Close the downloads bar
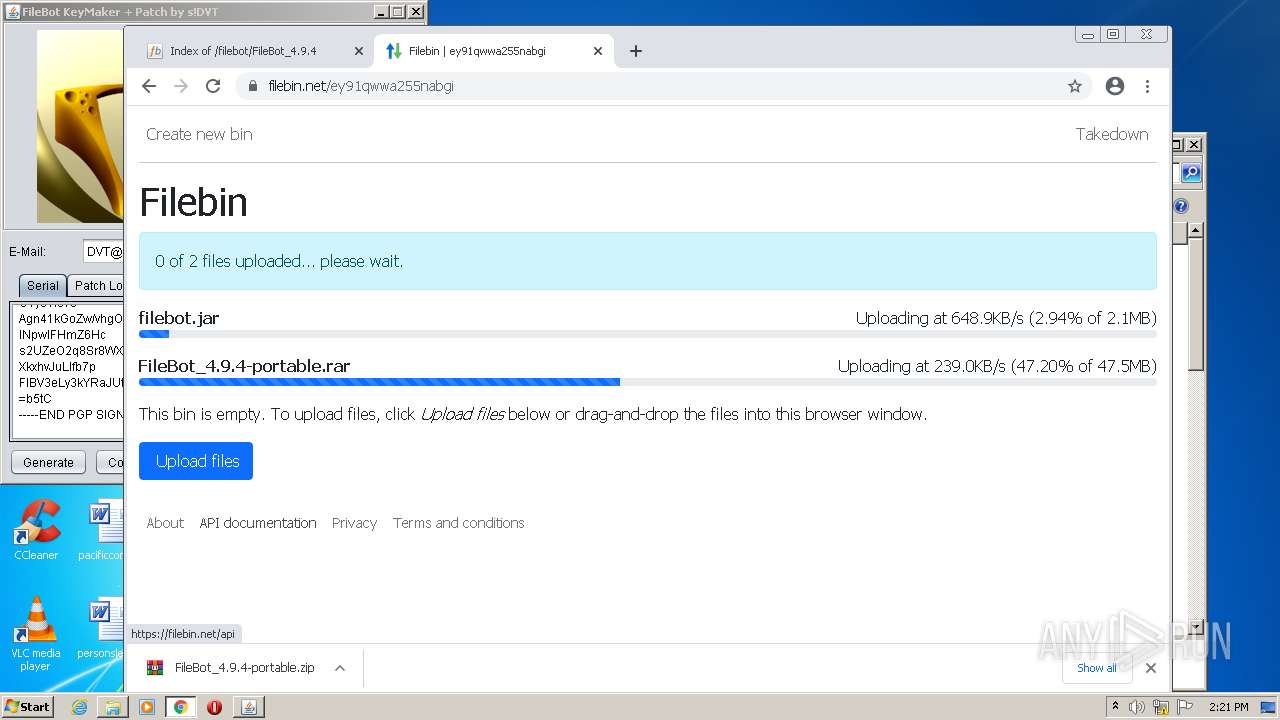 pyautogui.click(x=1151, y=668)
